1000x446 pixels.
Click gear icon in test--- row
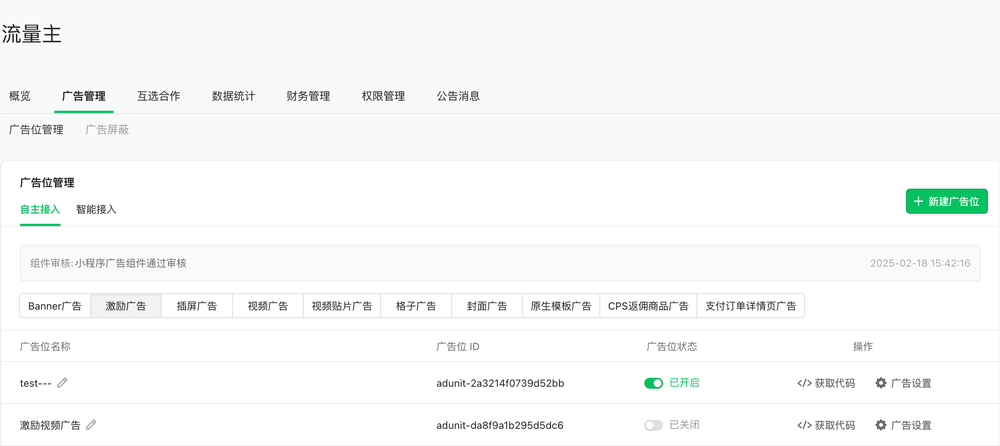coord(881,383)
